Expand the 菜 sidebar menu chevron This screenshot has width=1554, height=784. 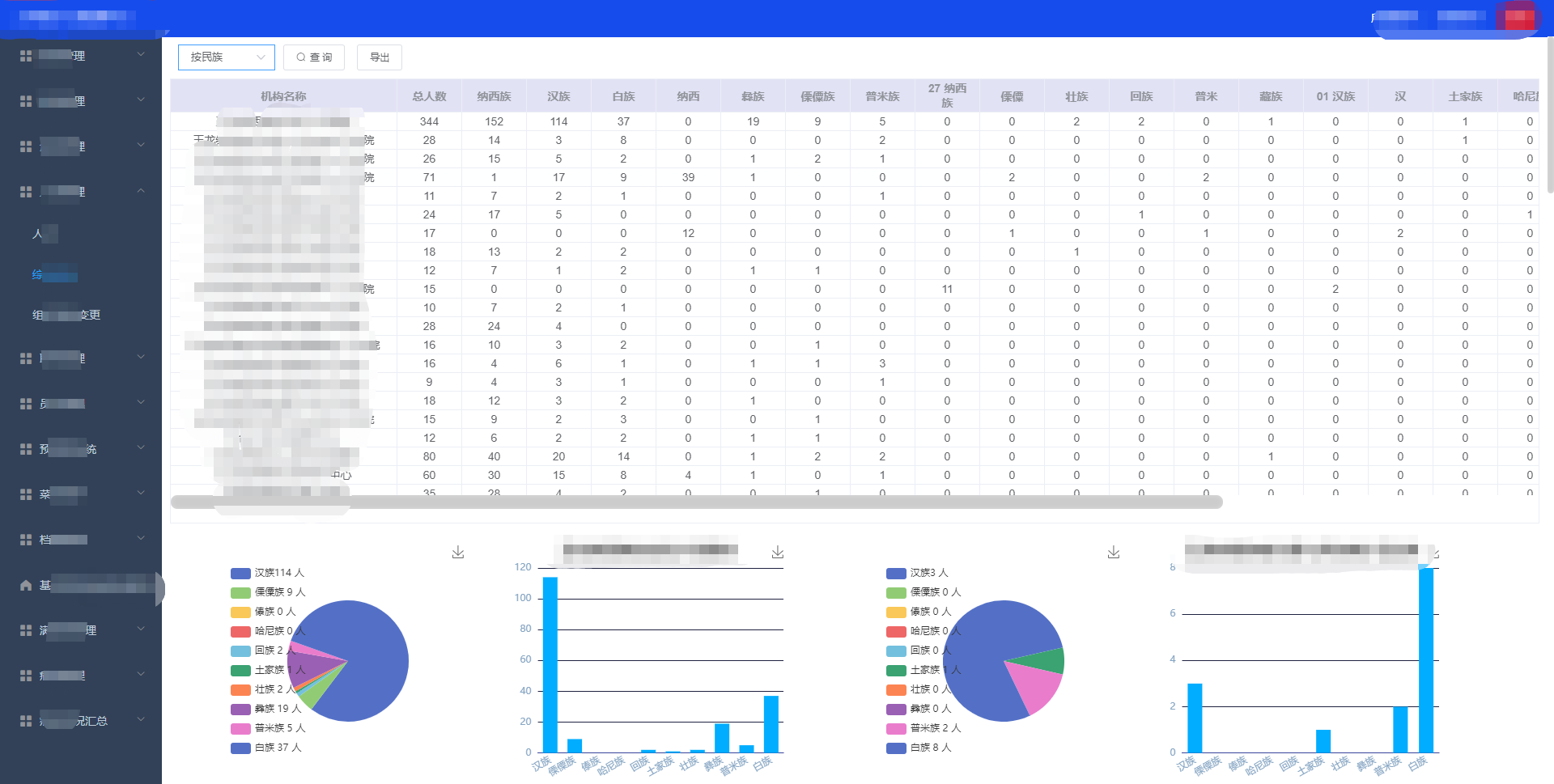point(141,493)
